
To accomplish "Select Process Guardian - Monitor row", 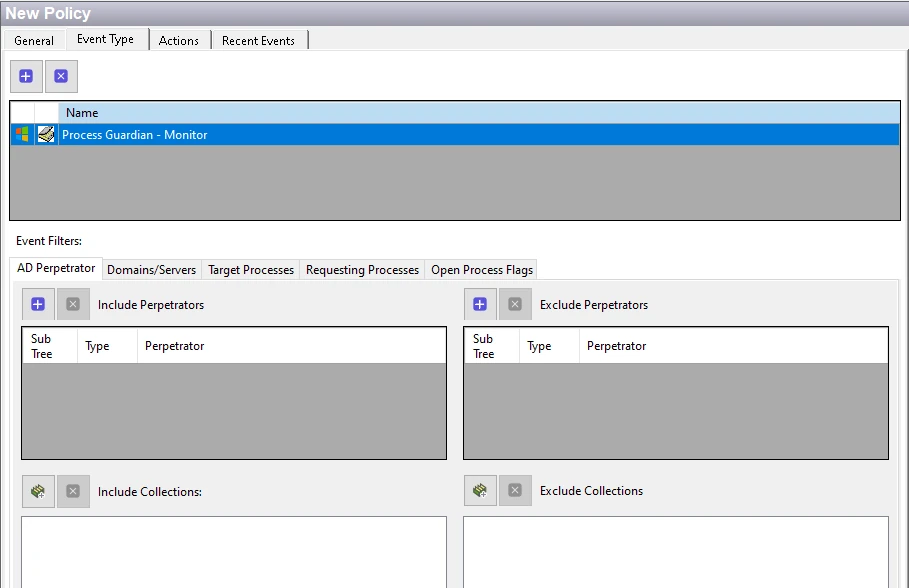I will pyautogui.click(x=455, y=135).
